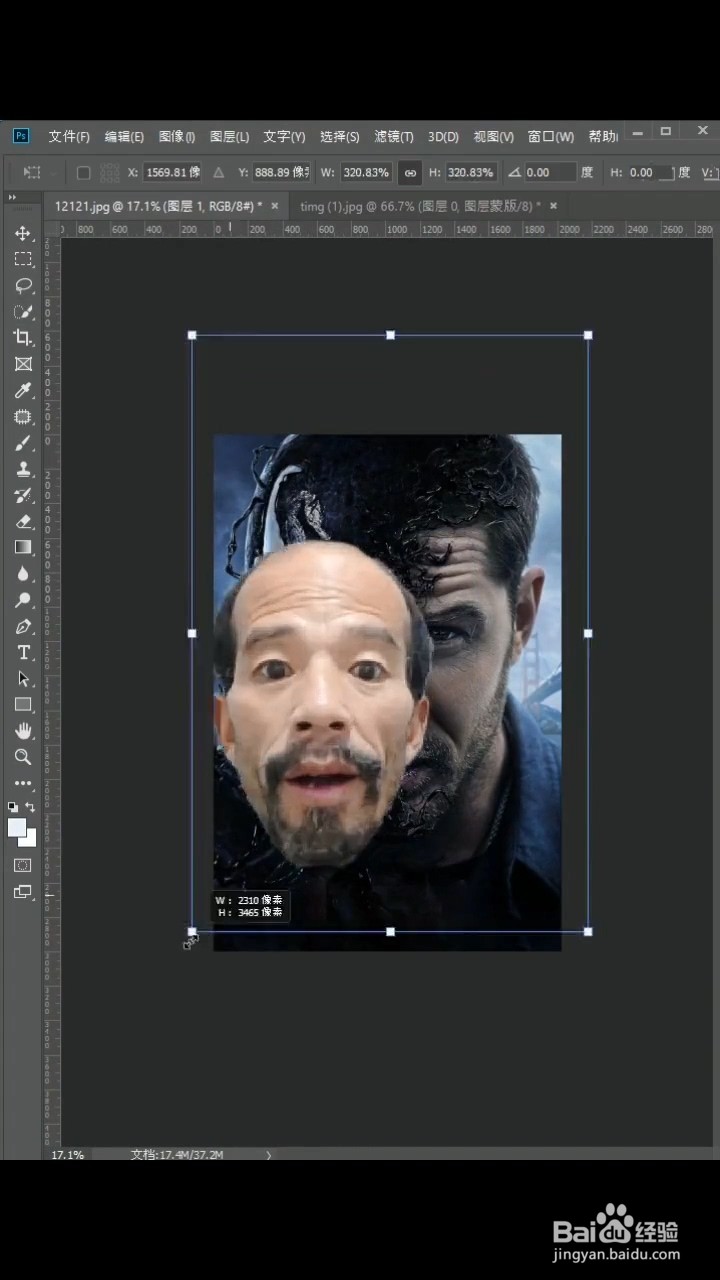Open the 文件(F) menu
The height and width of the screenshot is (1280, 720).
pos(69,137)
